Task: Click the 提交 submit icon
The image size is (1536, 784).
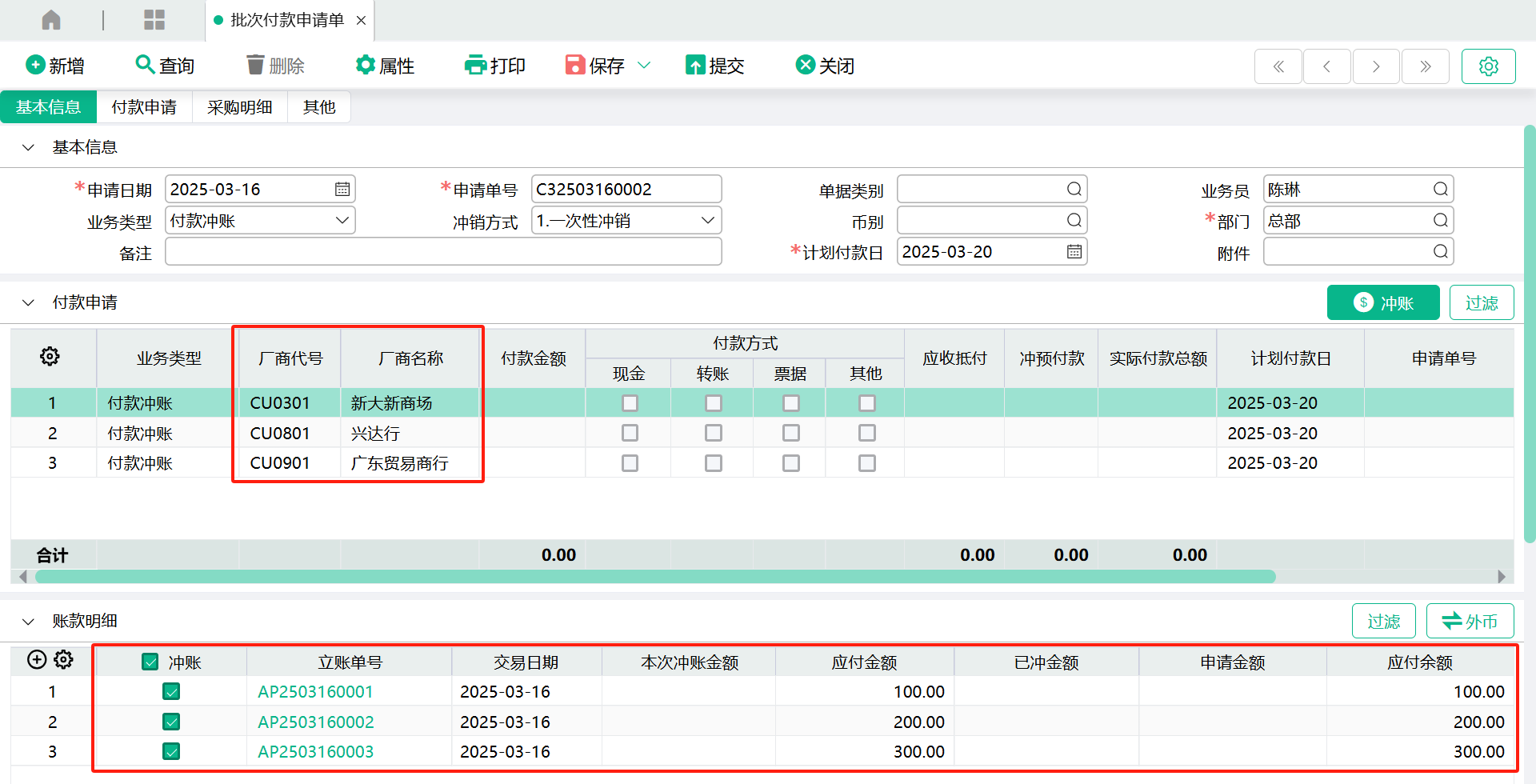Action: tap(694, 66)
